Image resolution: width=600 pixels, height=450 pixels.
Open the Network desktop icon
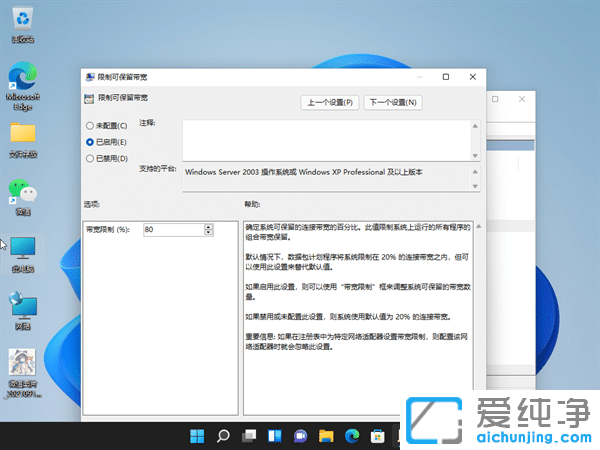tap(23, 311)
